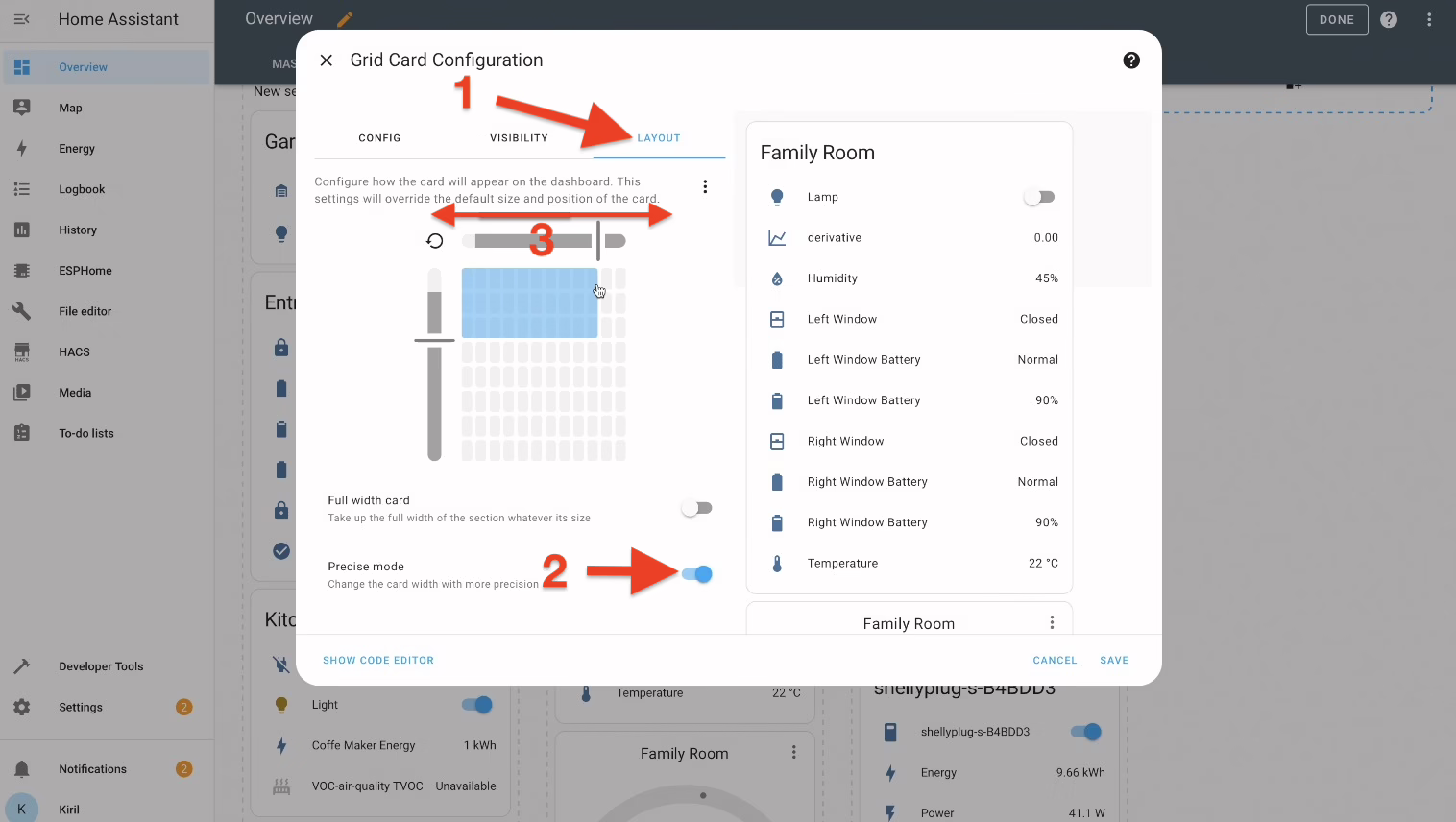Save the grid card configuration
Screen dimensions: 1456x822
point(1114,661)
